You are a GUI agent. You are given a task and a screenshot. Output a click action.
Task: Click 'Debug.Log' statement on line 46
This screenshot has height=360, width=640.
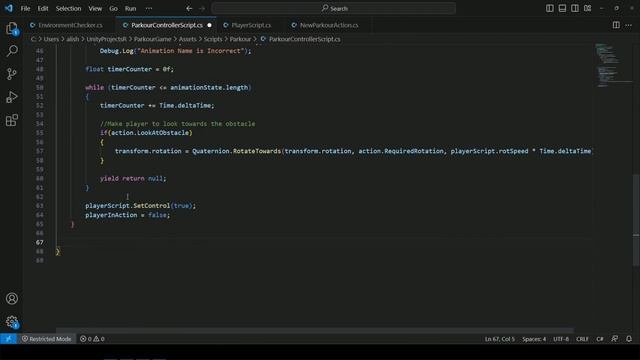pyautogui.click(x=176, y=51)
